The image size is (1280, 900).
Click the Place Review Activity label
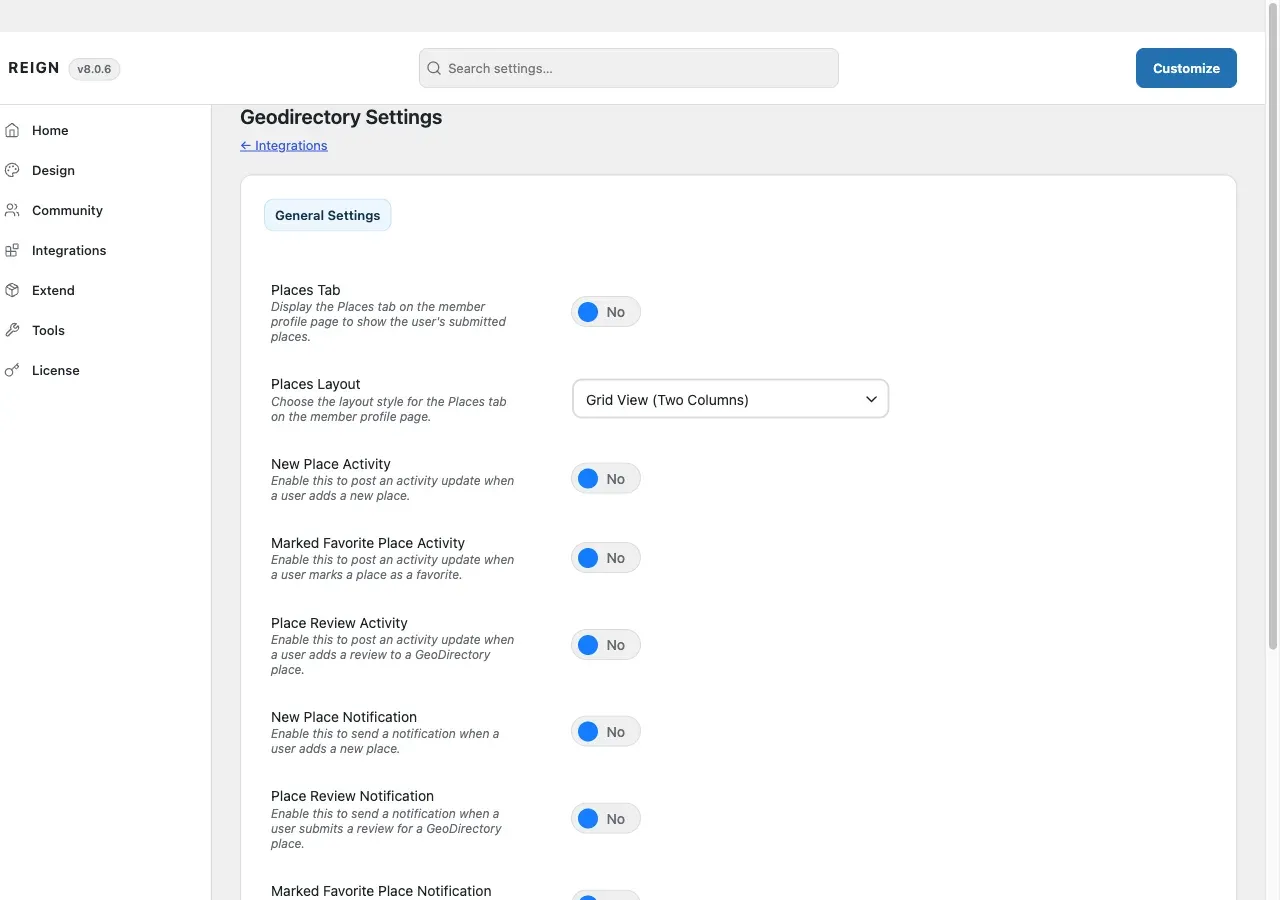(x=339, y=623)
